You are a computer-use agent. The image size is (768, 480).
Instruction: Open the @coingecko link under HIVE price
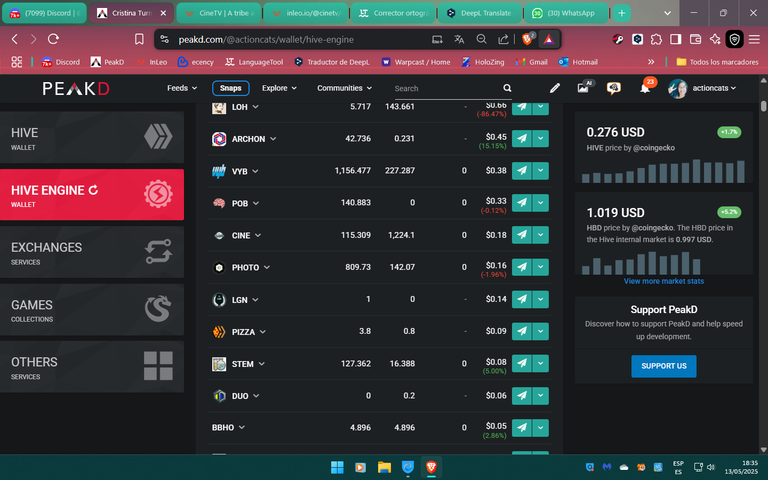click(x=654, y=148)
